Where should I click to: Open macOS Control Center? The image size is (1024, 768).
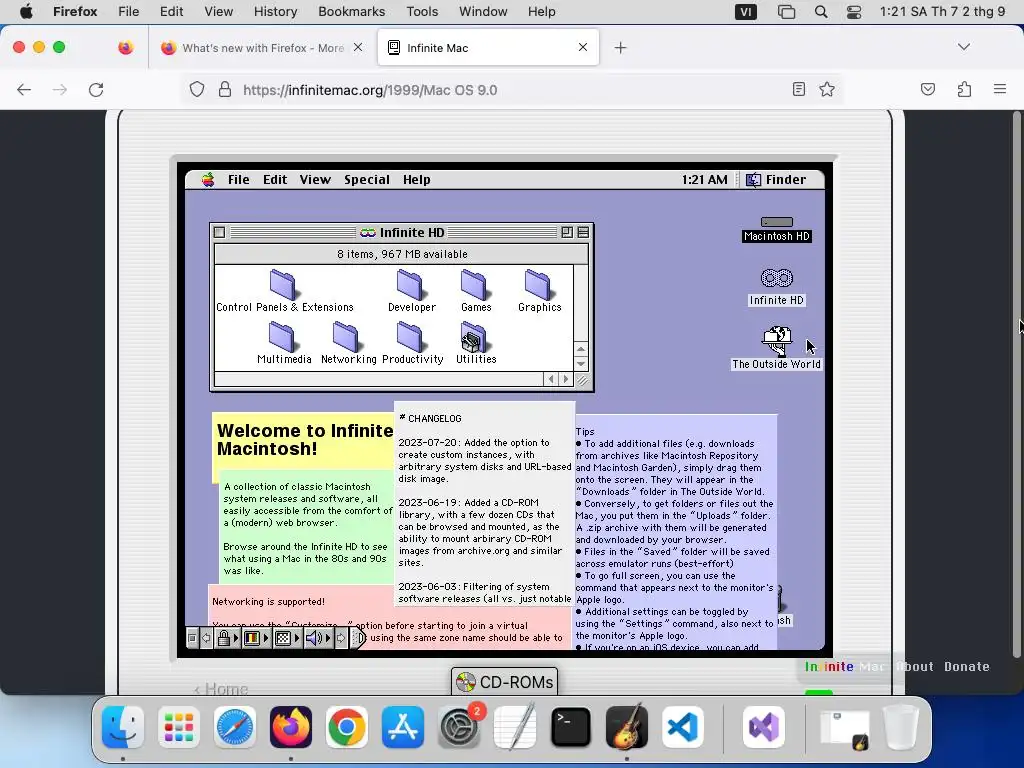point(854,12)
